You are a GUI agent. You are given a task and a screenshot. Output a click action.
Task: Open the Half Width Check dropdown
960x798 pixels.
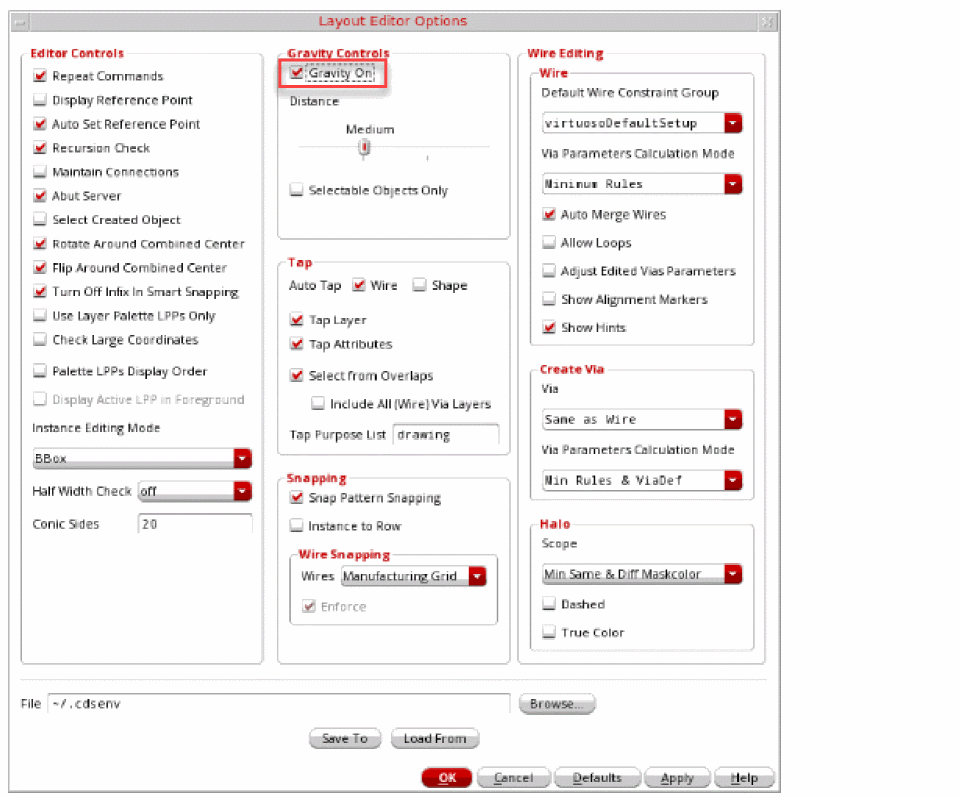click(195, 491)
